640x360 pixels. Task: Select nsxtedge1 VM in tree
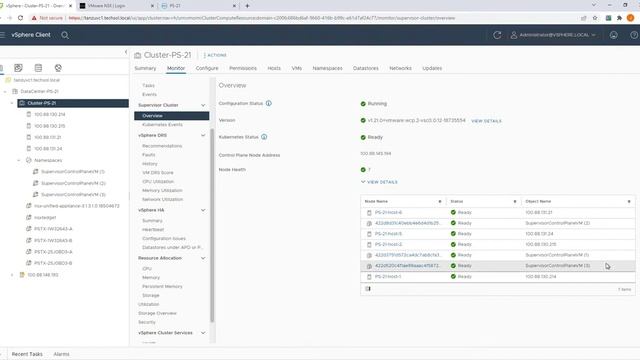pos(45,218)
